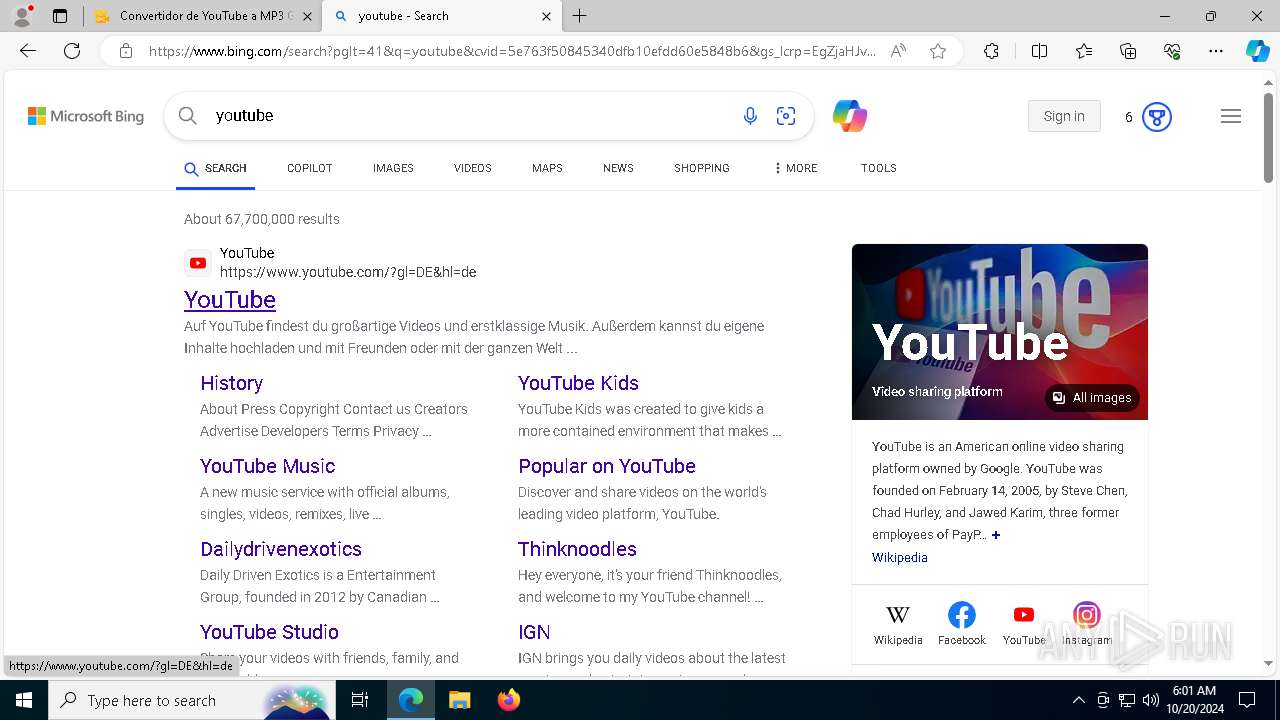1280x720 pixels.
Task: Activate Read aloud icon in address bar
Action: point(898,51)
